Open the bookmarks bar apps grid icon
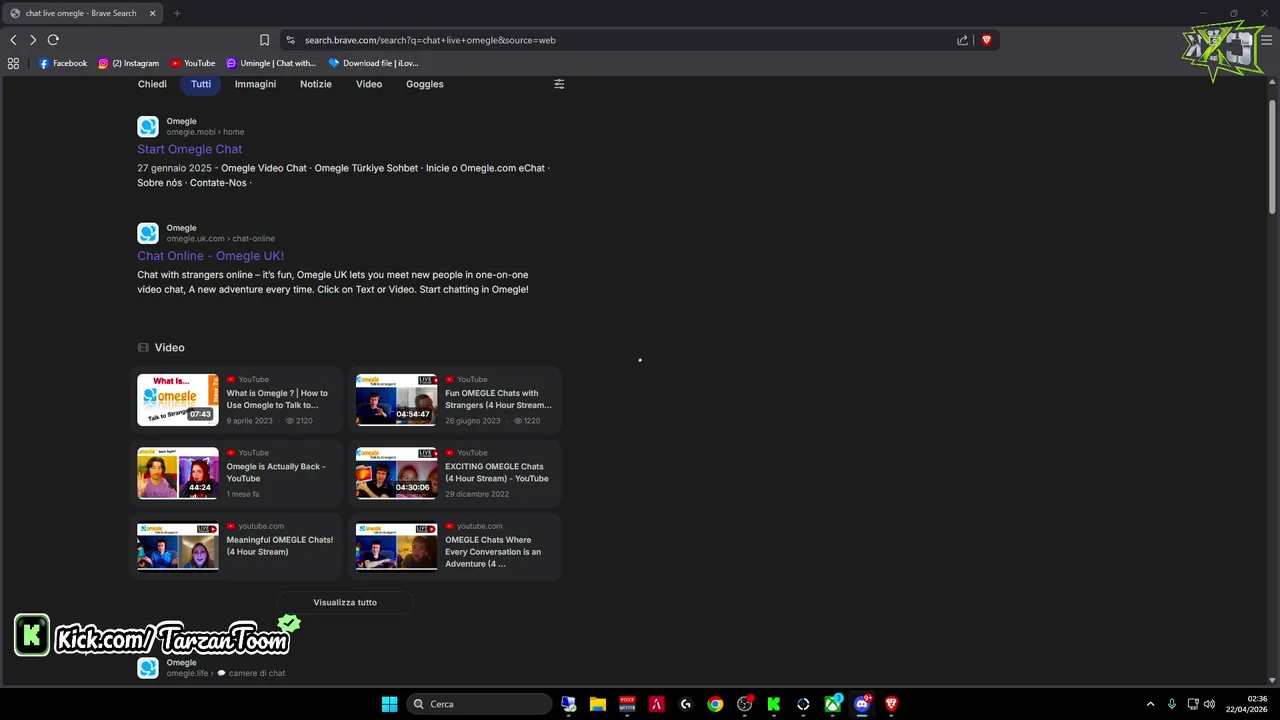 13,63
